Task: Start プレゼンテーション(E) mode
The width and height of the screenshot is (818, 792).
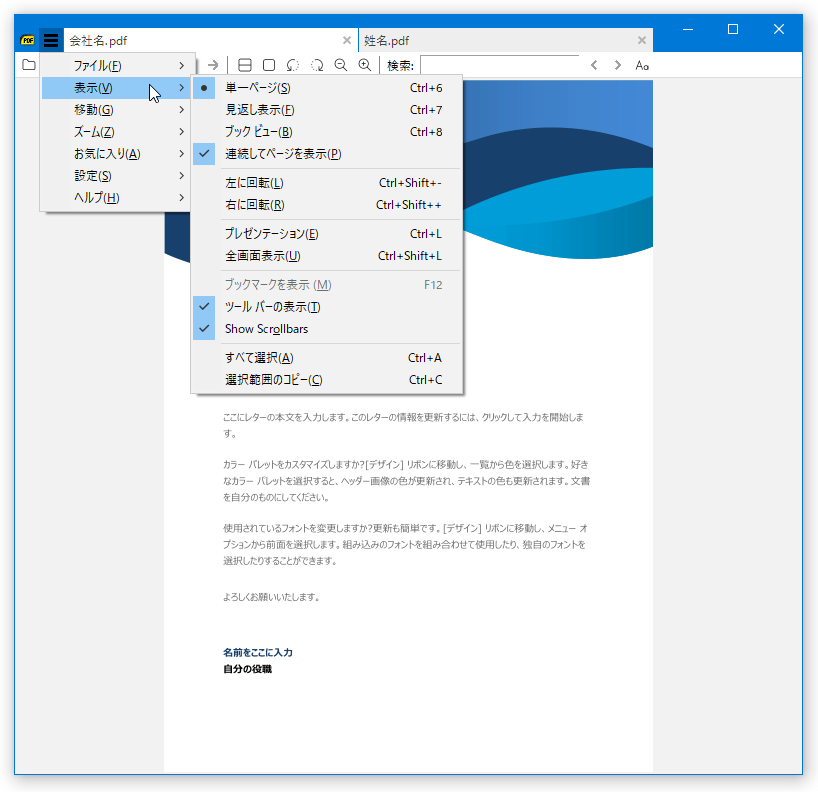Action: point(327,233)
